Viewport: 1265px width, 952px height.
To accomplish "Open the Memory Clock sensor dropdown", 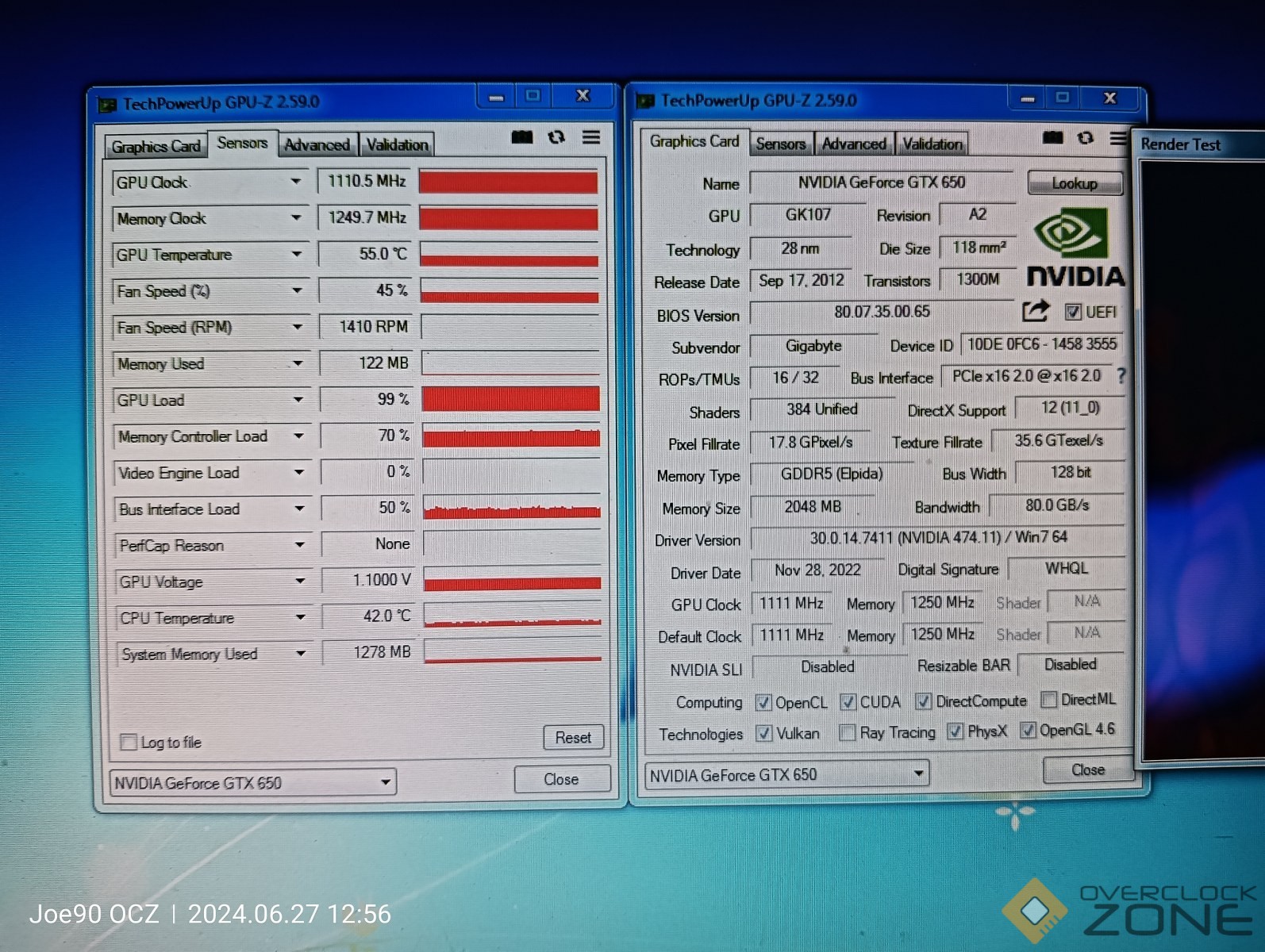I will (296, 217).
